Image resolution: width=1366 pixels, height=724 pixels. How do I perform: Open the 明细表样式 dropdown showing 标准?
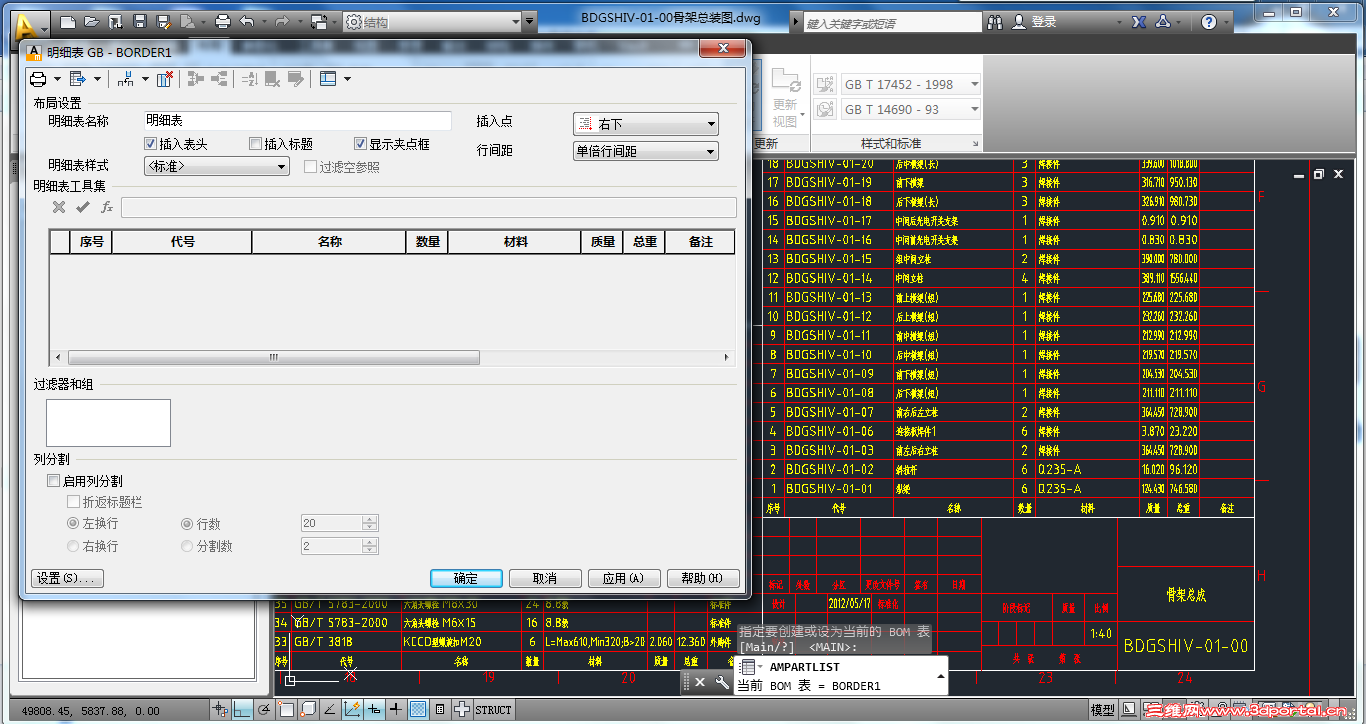217,167
